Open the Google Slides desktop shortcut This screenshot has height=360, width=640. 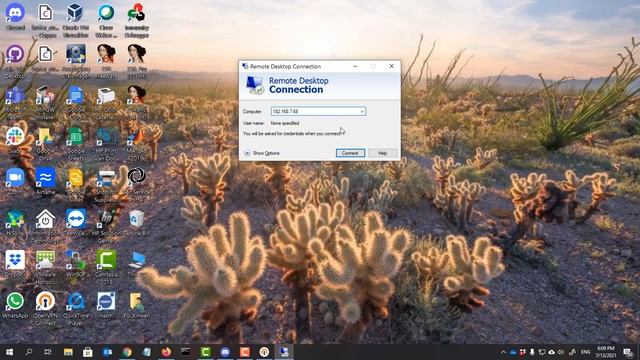(x=76, y=185)
